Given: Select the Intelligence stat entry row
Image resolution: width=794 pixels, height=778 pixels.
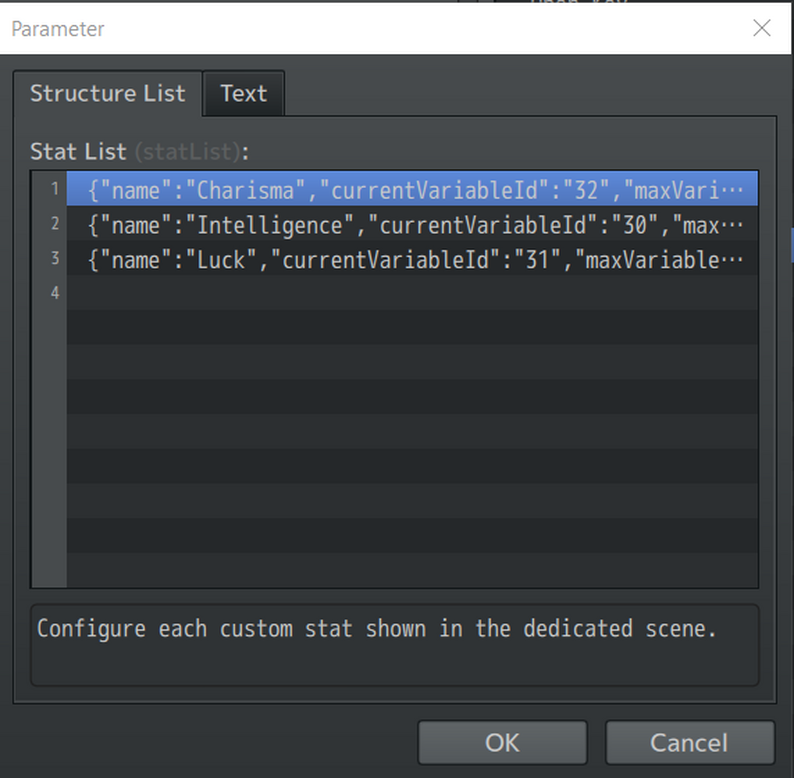Looking at the screenshot, I should pyautogui.click(x=412, y=223).
